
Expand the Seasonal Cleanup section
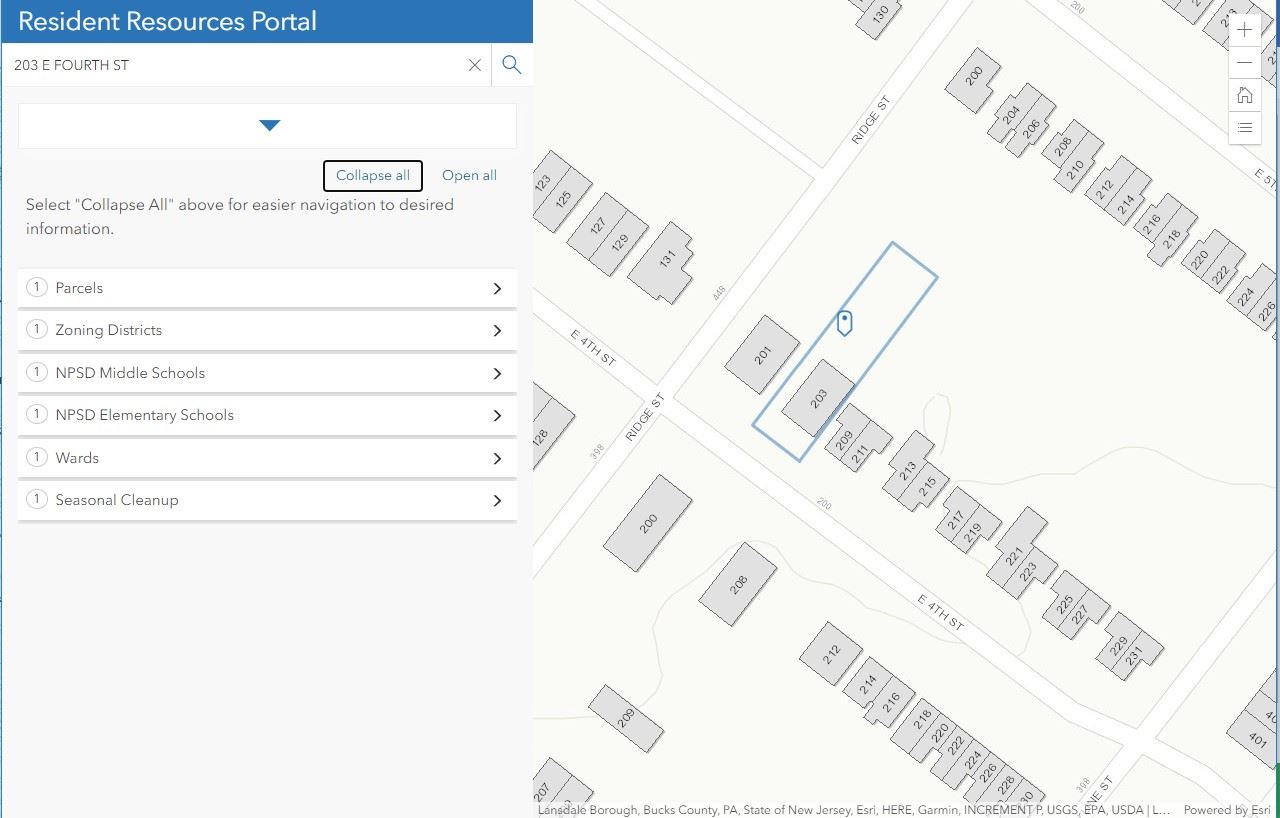pos(497,500)
